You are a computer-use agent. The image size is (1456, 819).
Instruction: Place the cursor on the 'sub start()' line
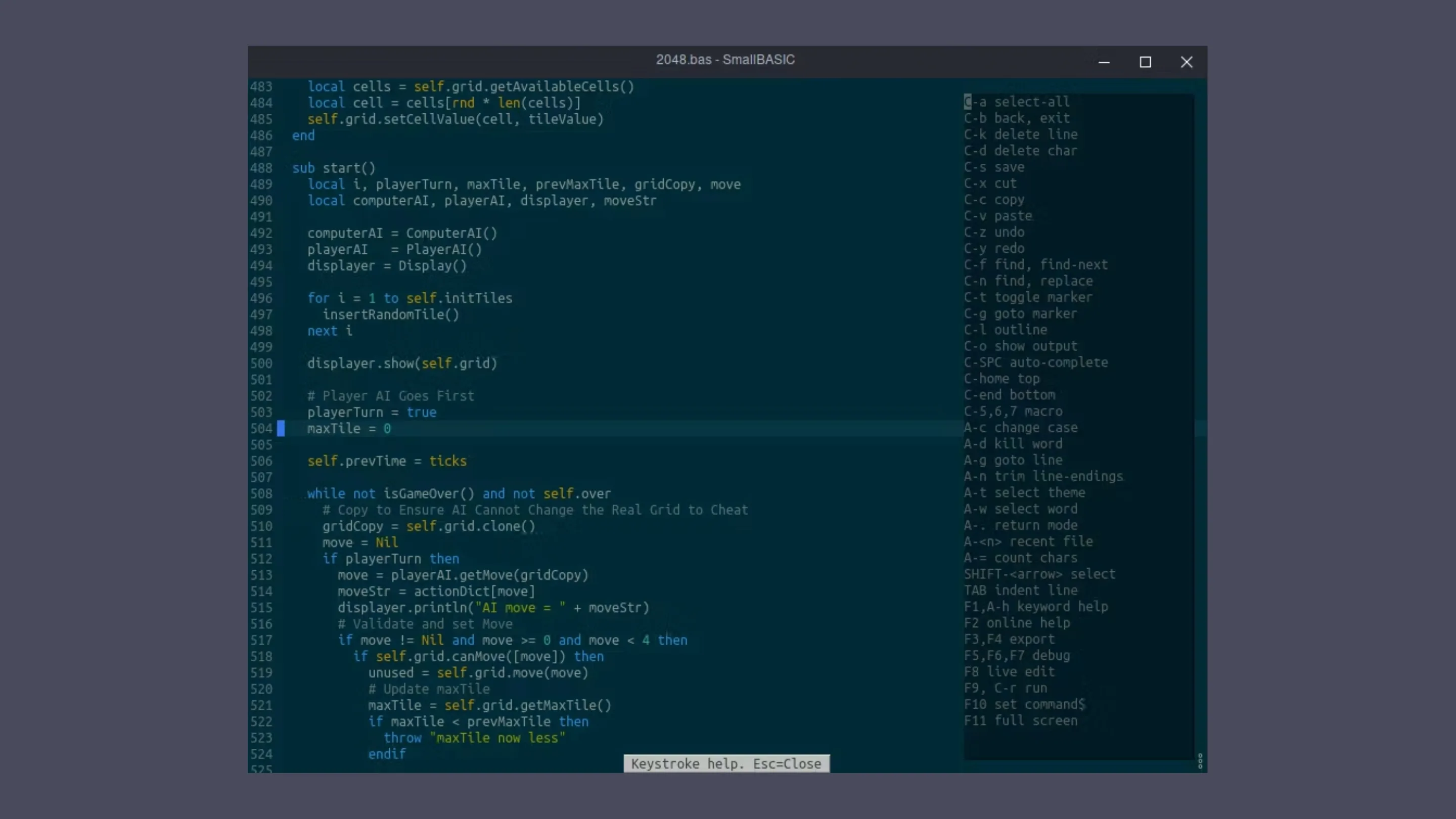334,167
